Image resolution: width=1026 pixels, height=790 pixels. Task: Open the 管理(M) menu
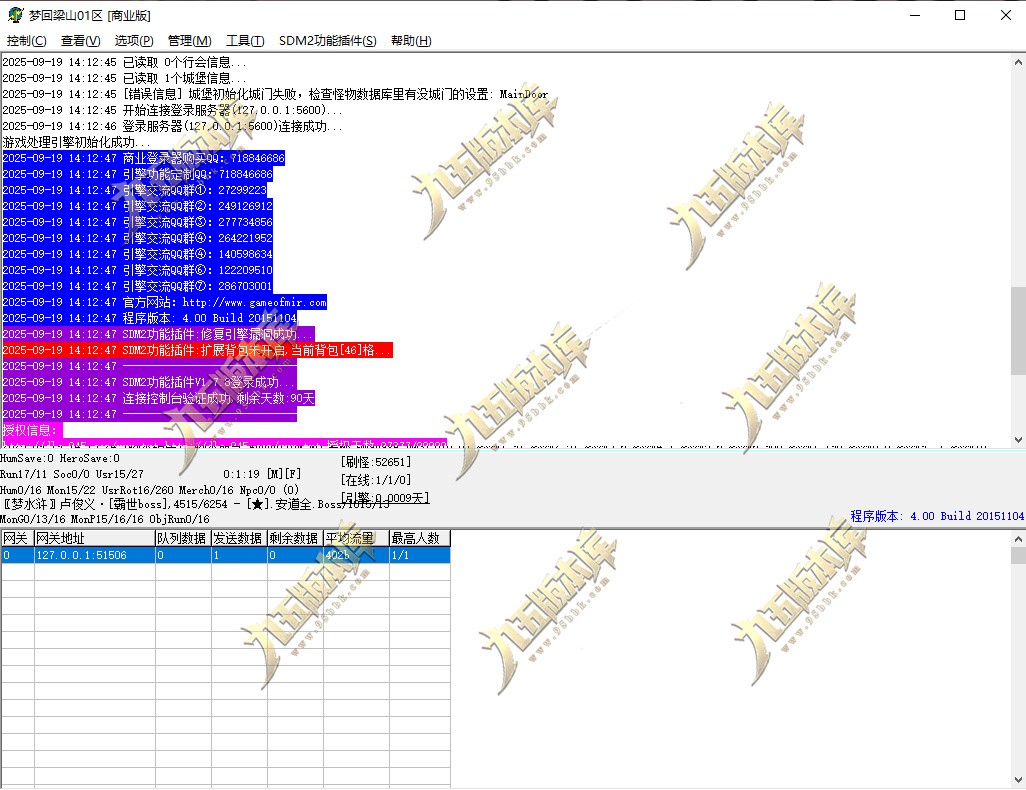[190, 41]
